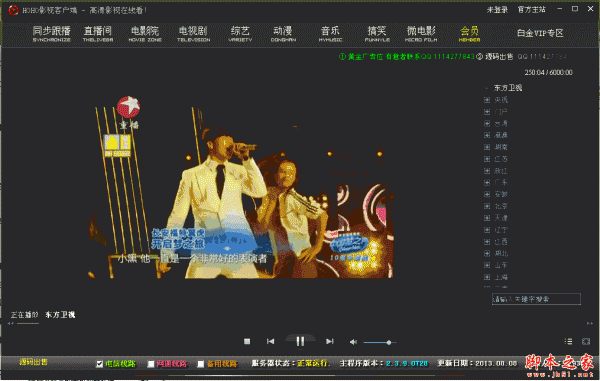This screenshot has height=381, width=600.
Task: Open the 综艺 variety tab
Action: pyautogui.click(x=240, y=34)
